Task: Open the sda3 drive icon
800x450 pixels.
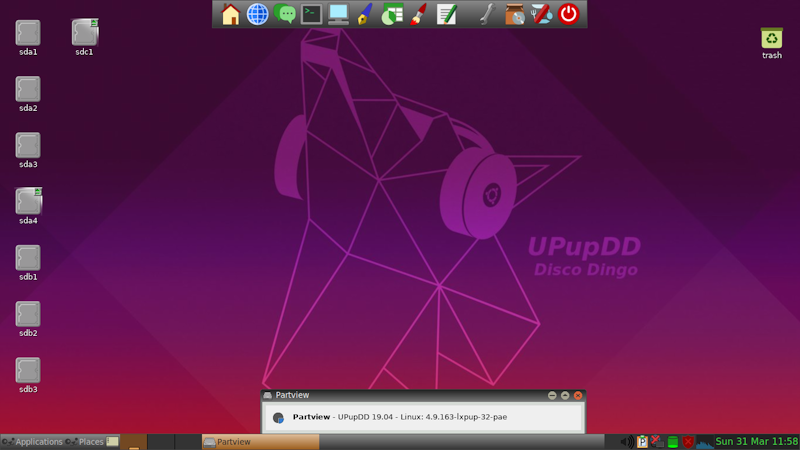Action: pos(28,145)
